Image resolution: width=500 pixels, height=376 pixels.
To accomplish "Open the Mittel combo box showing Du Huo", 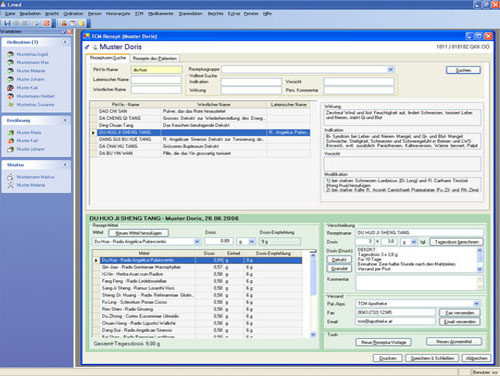I will coord(197,242).
